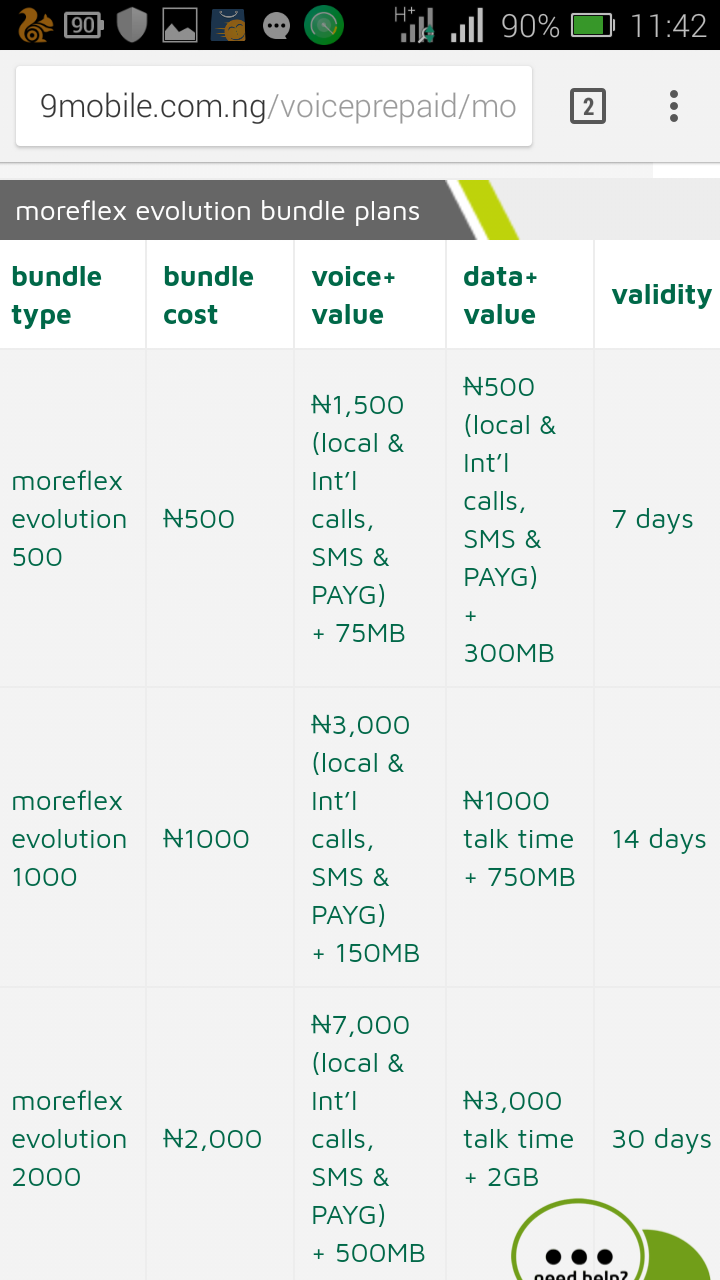Select the data+ value column header
This screenshot has height=1280, width=720.
coord(500,295)
